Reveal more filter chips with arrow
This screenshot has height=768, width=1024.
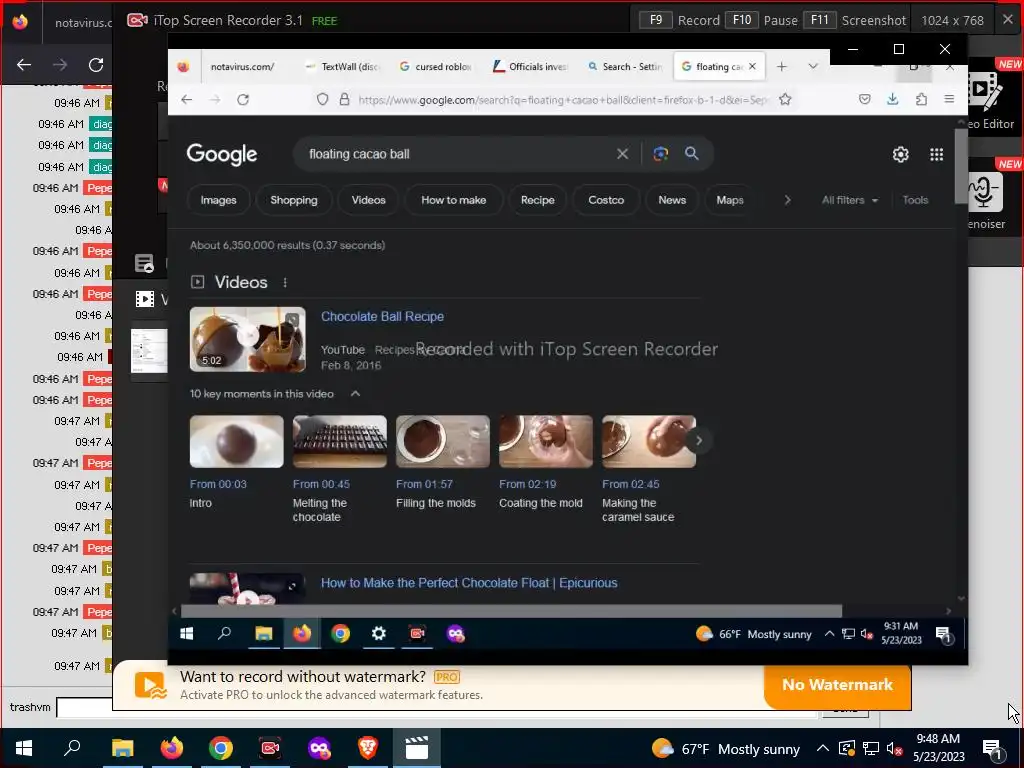[788, 200]
